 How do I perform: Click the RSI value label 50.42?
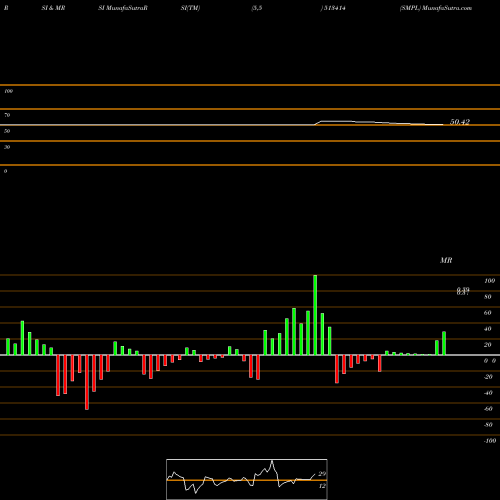point(460,122)
